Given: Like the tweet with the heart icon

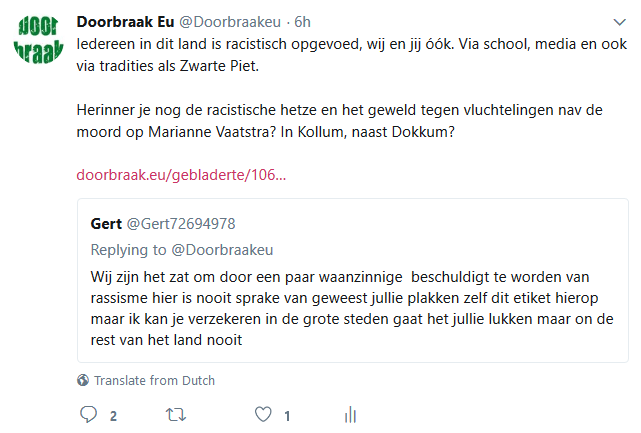Looking at the screenshot, I should [x=263, y=415].
